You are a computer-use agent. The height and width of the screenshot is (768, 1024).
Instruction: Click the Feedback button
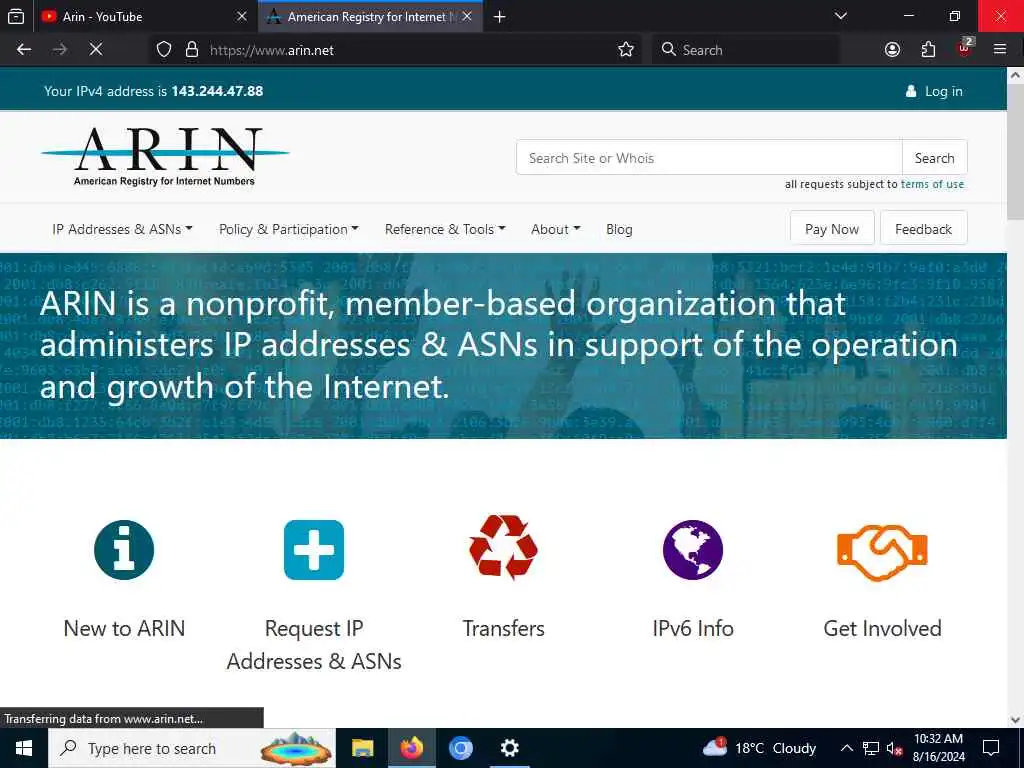pos(923,229)
